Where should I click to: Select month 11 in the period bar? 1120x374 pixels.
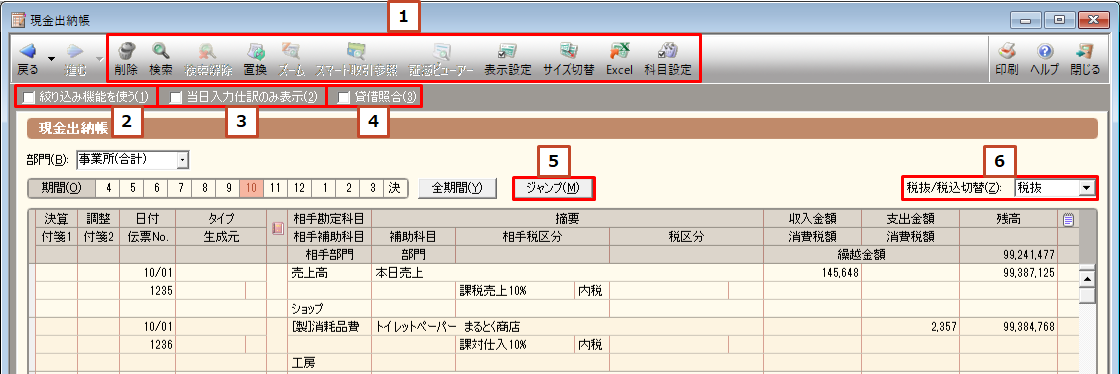(x=276, y=188)
